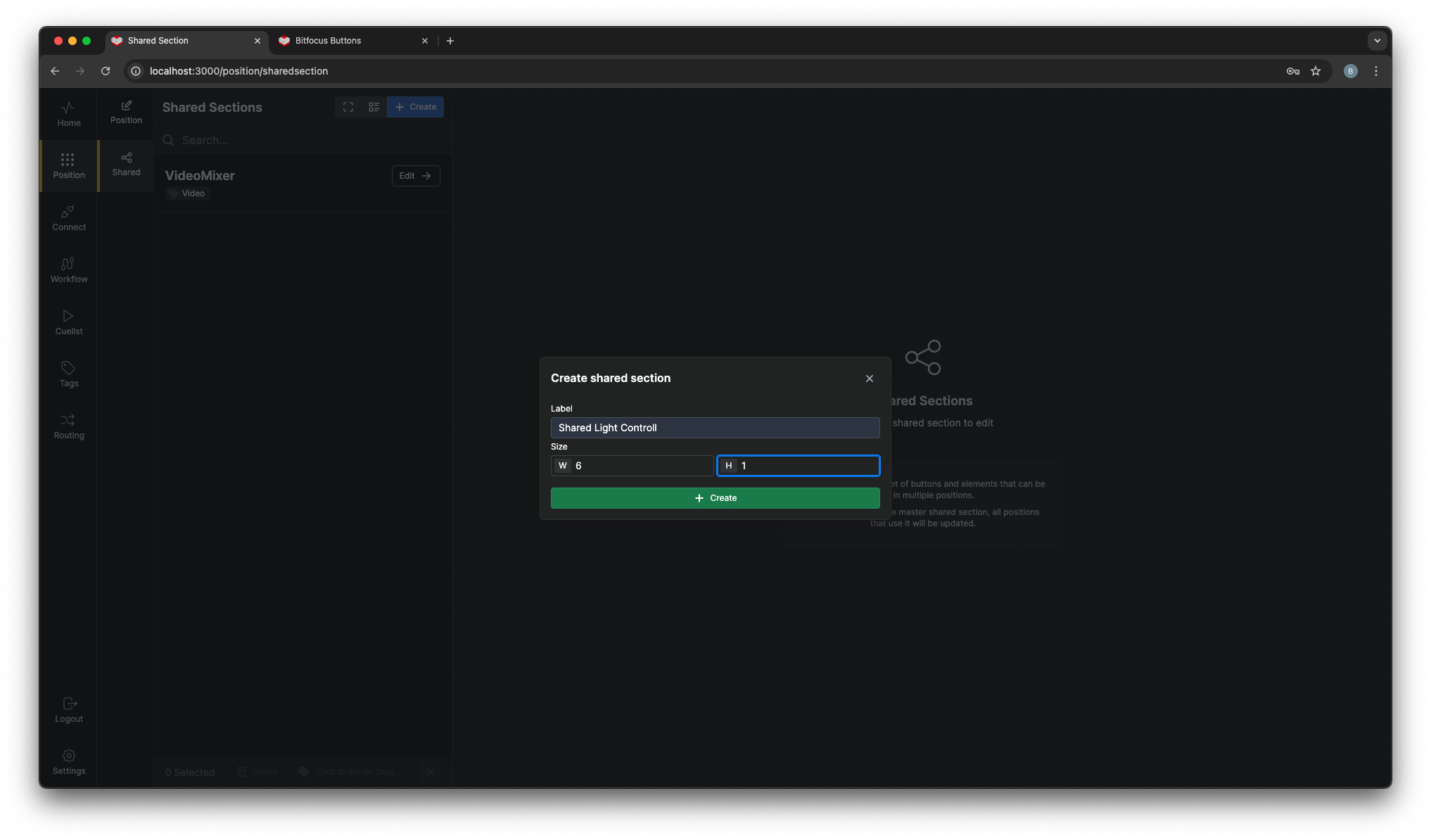Open the Connect sidebar section
Screen dimensions: 1431x840
point(68,218)
